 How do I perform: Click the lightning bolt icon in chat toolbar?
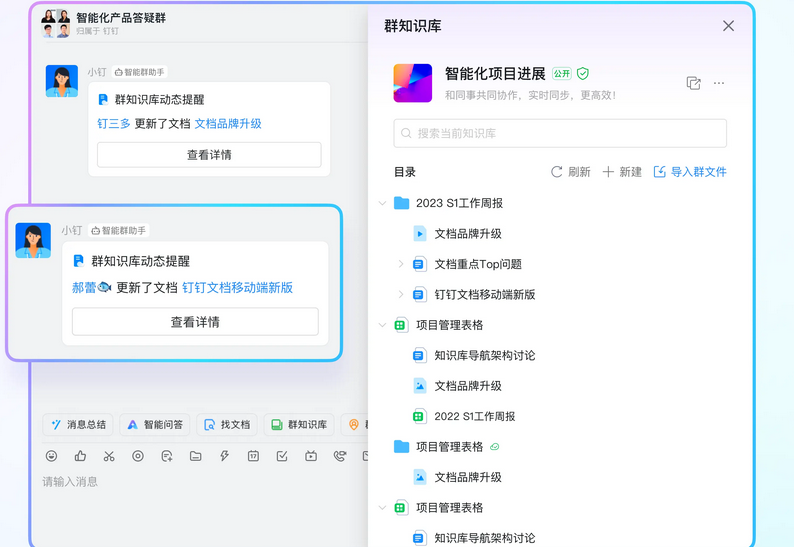pos(224,456)
